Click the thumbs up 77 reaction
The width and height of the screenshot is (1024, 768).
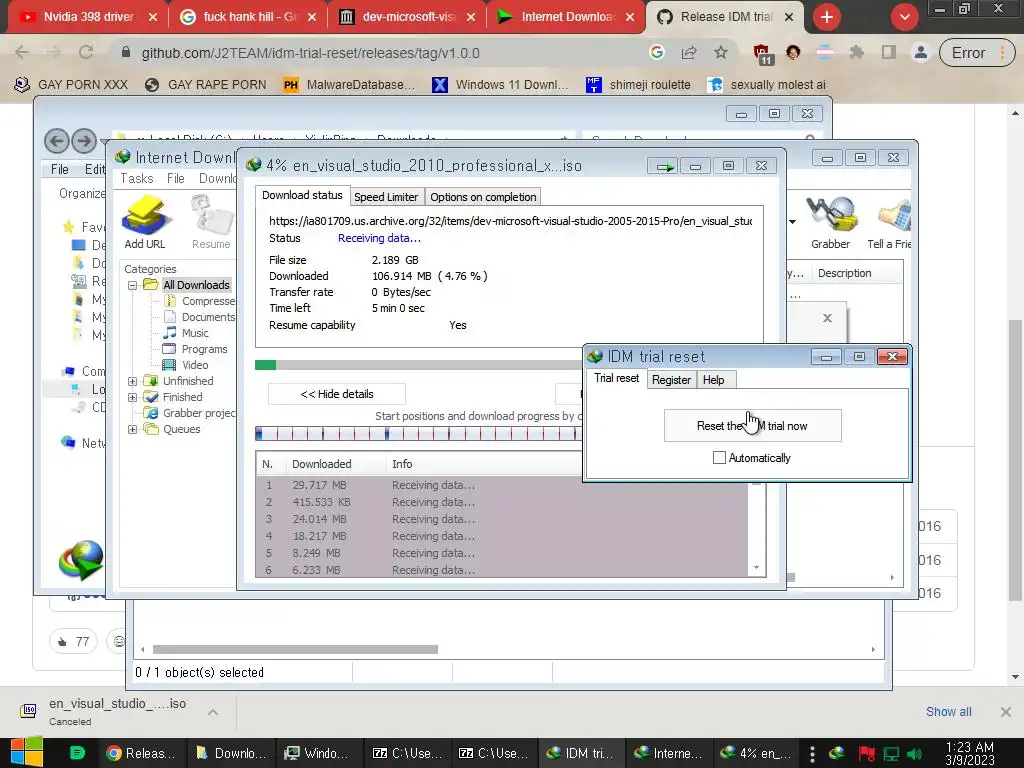coord(73,641)
